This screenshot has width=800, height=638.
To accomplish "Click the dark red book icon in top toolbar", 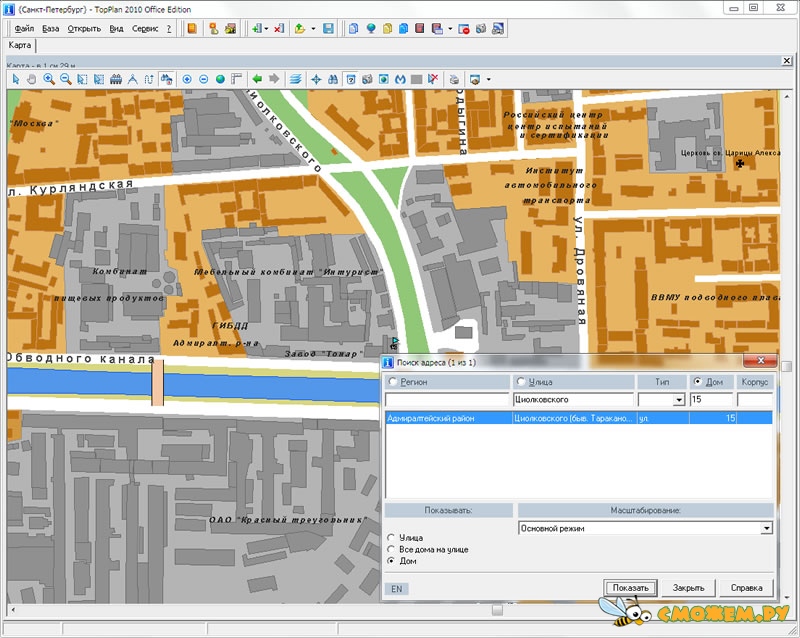I will tap(419, 29).
